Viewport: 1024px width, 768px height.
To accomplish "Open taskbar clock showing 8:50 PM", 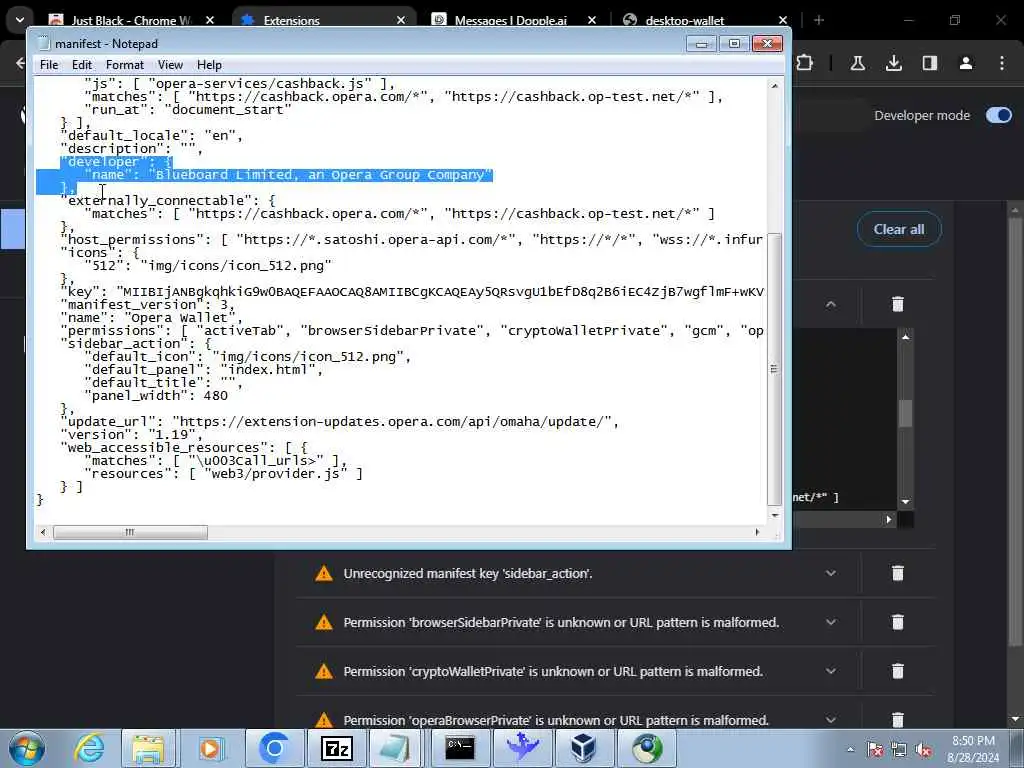I will pyautogui.click(x=973, y=749).
